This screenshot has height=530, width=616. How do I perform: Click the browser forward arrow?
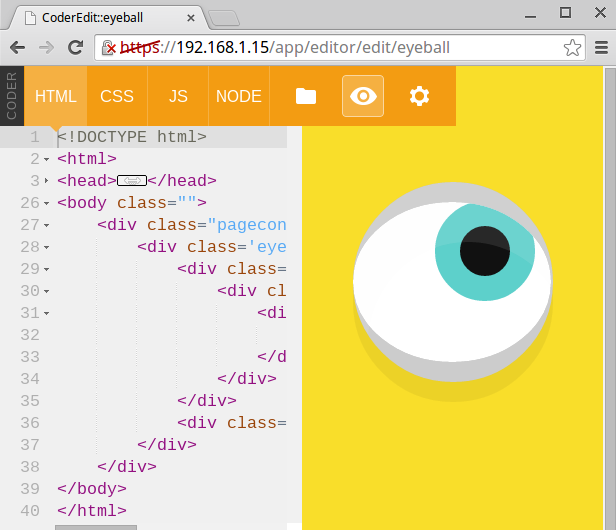[47, 48]
